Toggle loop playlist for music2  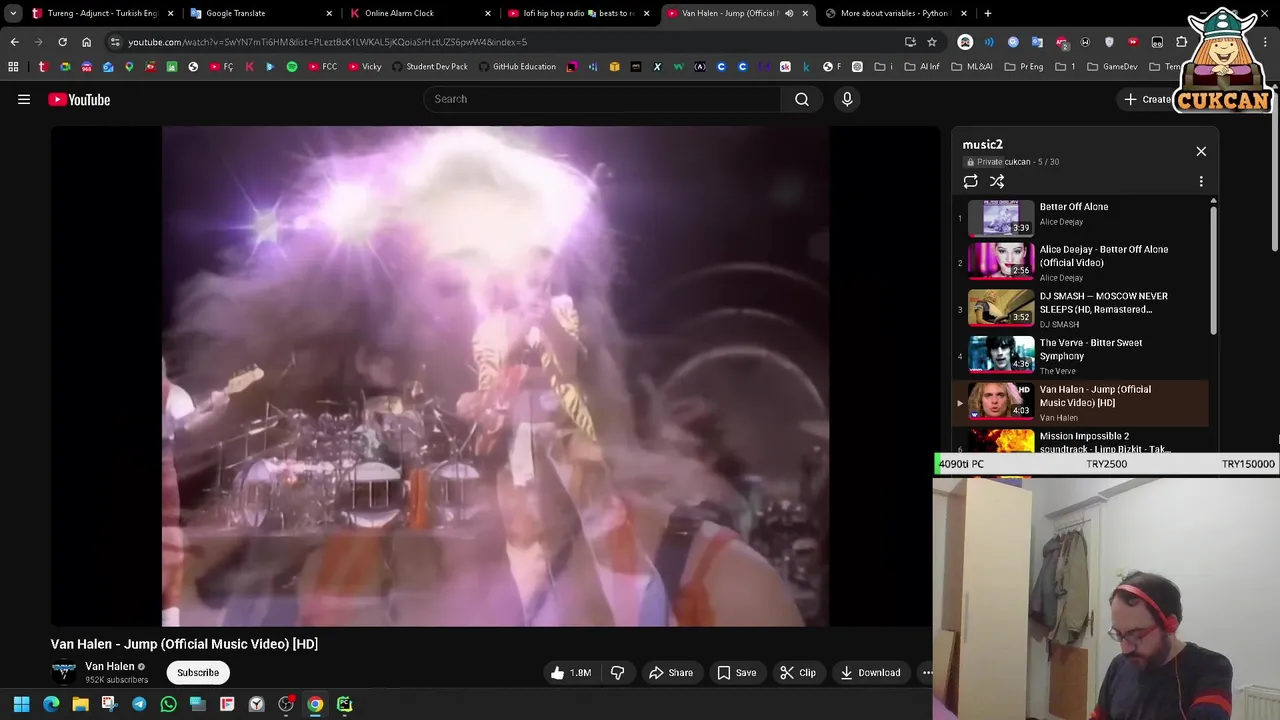[x=970, y=181]
